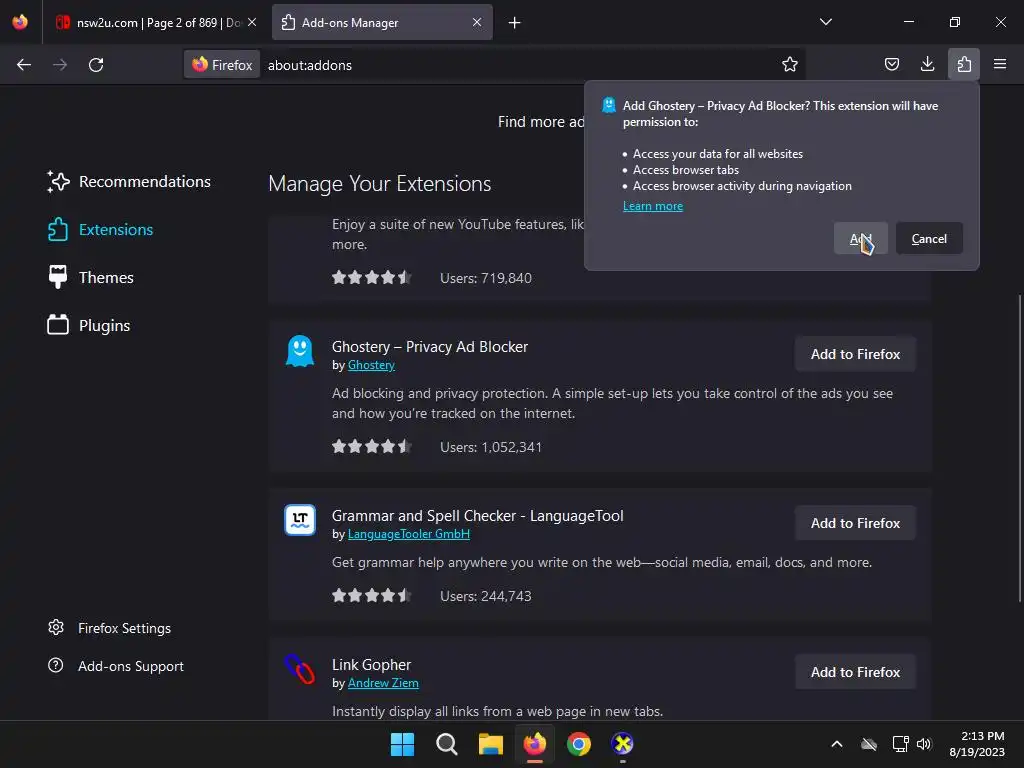Reload the current page

tap(96, 65)
